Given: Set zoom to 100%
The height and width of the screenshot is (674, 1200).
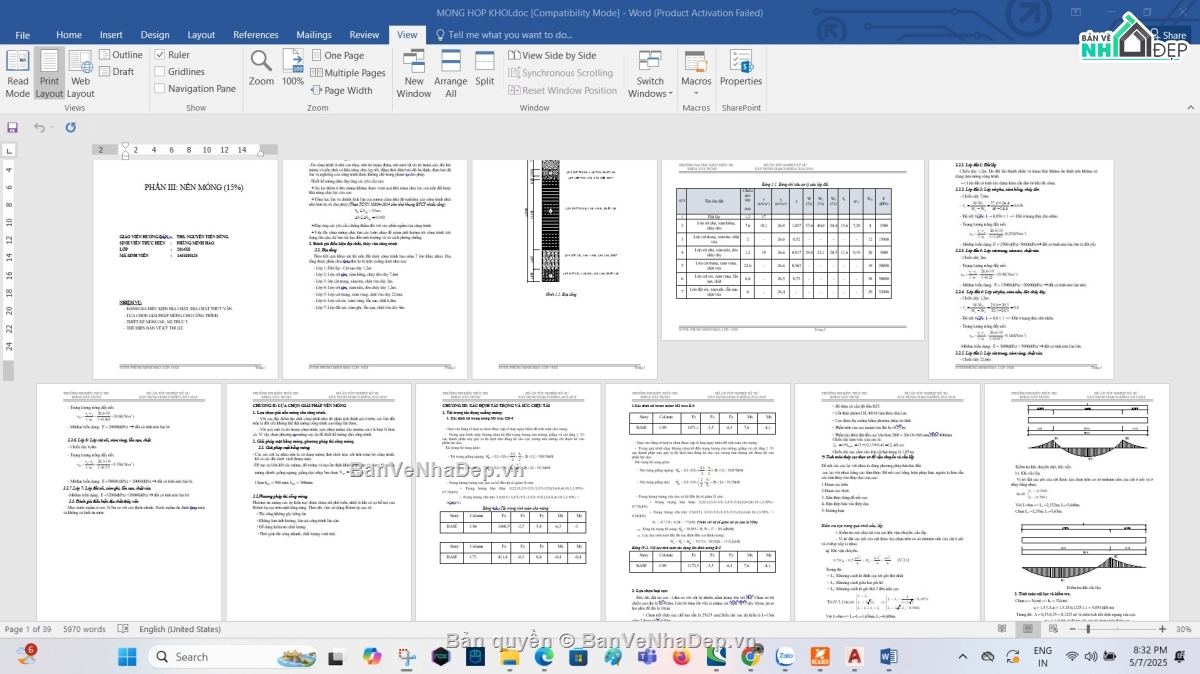Looking at the screenshot, I should click(292, 68).
